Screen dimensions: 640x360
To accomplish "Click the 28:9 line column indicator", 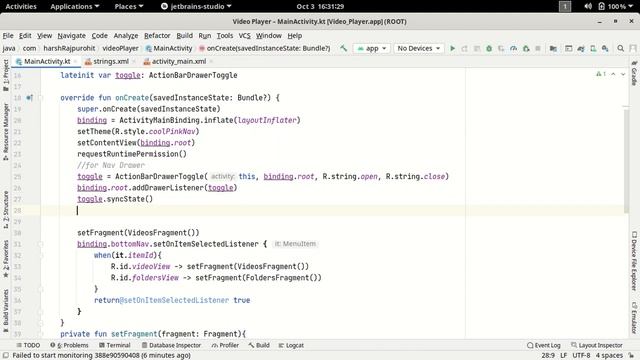I will pos(548,356).
